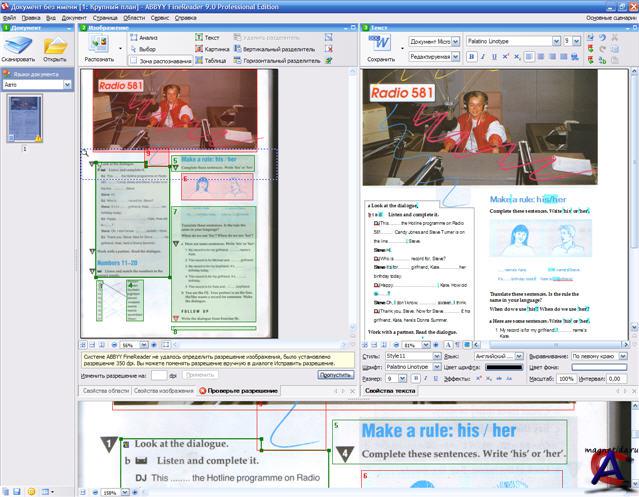Open the Области menu
639x497 pixels.
click(134, 18)
